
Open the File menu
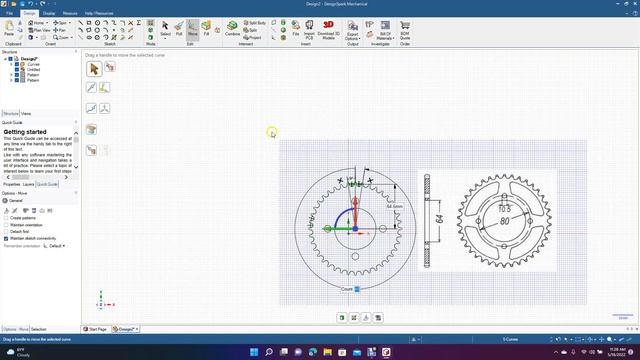coord(9,13)
